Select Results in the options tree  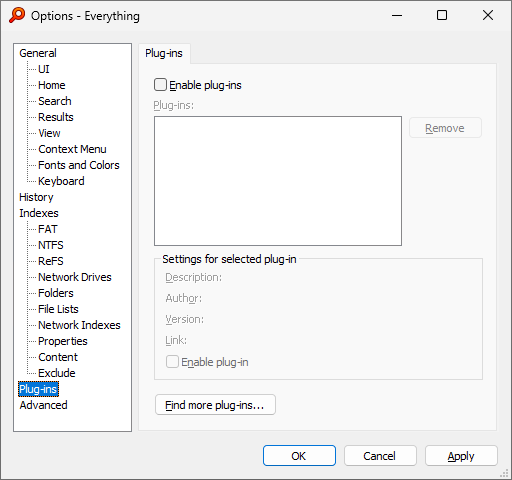tap(56, 117)
